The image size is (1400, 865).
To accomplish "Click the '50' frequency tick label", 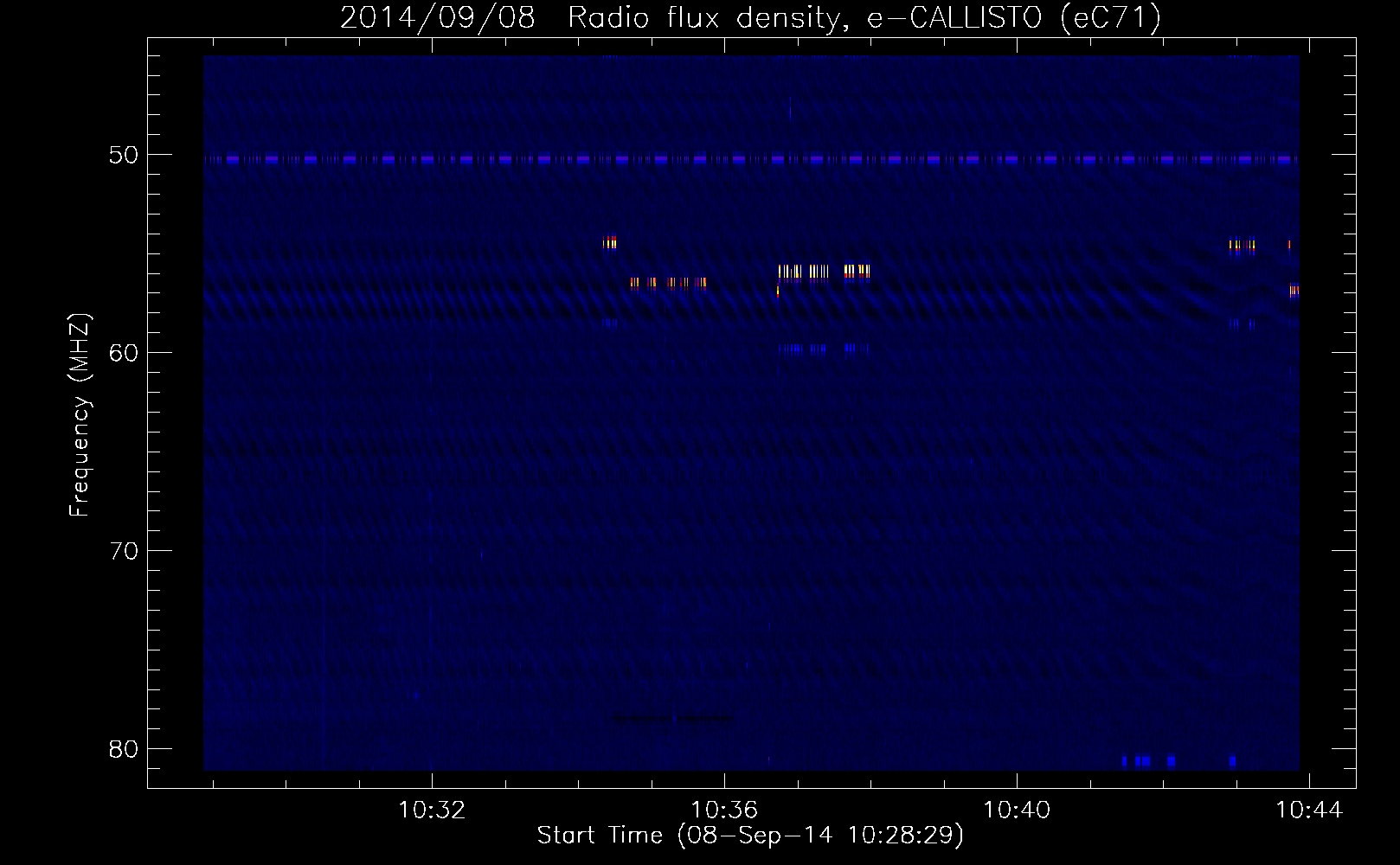I will (124, 155).
